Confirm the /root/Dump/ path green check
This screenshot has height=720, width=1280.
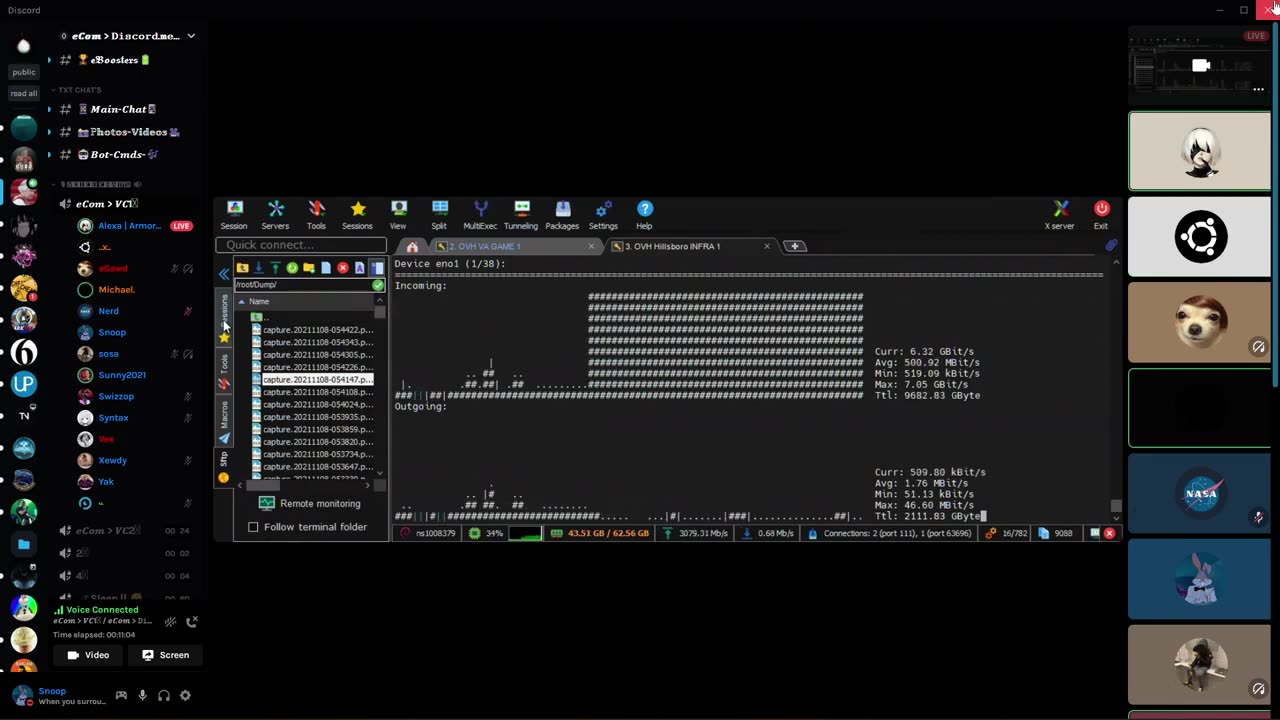click(378, 285)
